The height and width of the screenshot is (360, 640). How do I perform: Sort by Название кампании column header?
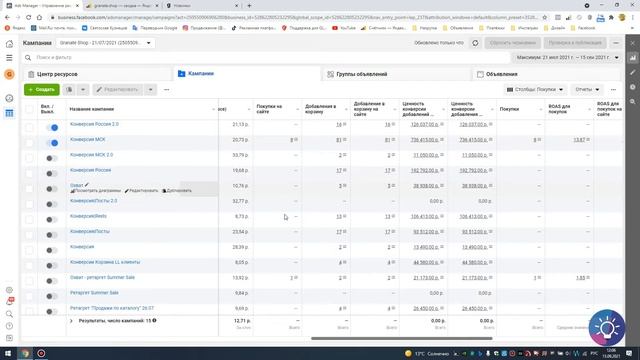pos(92,109)
